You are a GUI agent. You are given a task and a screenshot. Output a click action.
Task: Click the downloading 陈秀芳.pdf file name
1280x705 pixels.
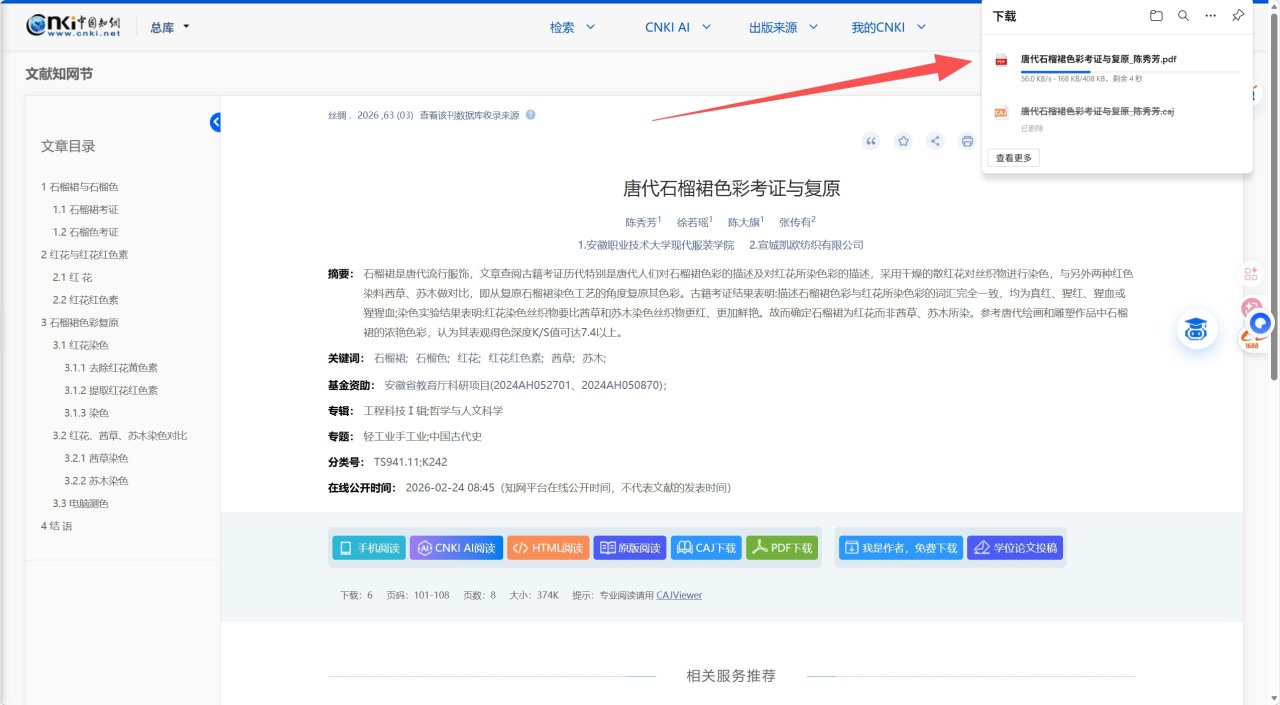pos(1098,59)
